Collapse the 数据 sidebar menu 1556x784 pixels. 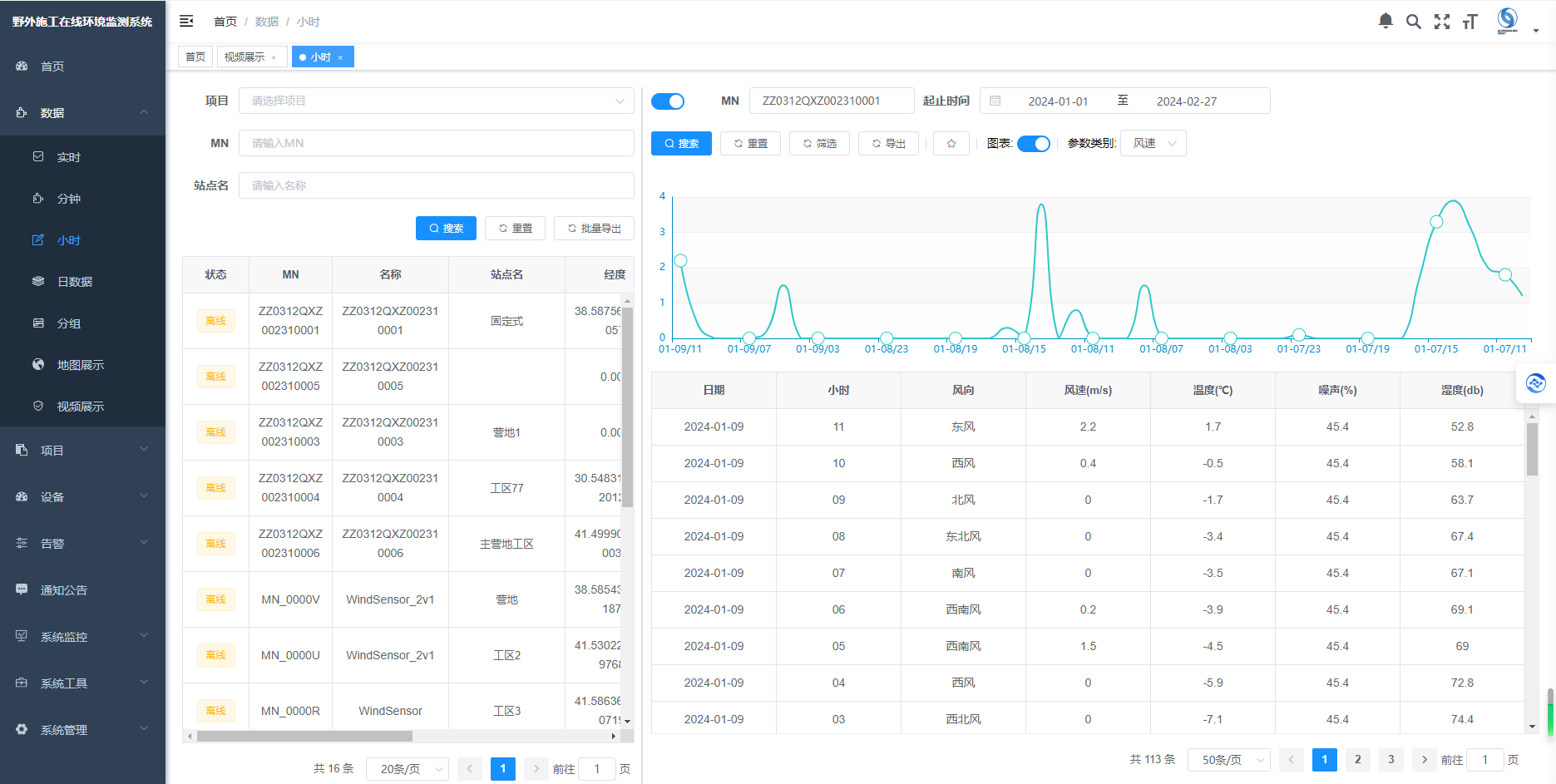coord(82,113)
